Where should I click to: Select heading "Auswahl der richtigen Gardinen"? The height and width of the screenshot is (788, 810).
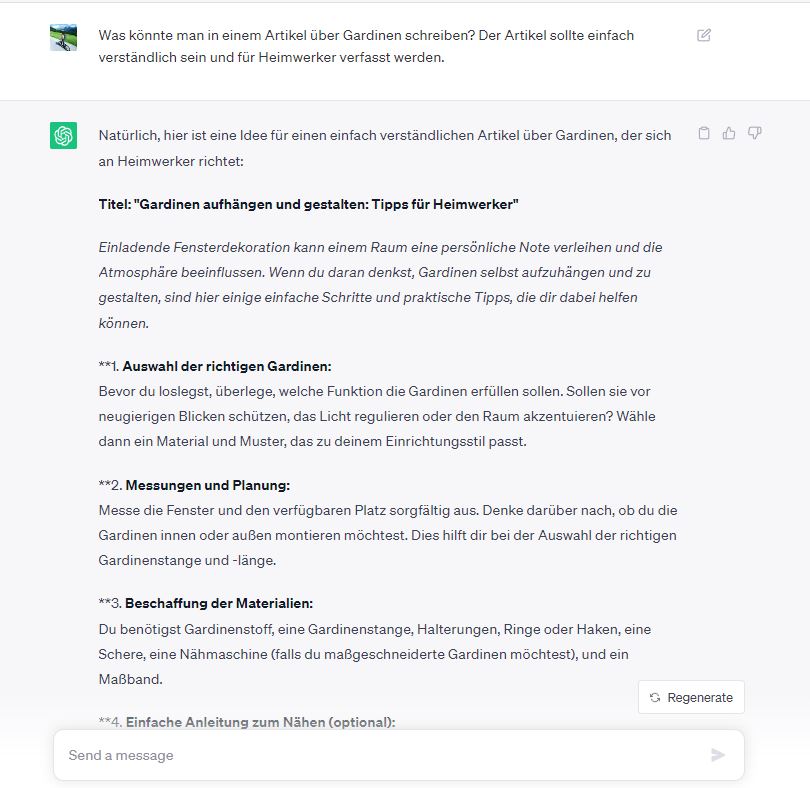point(227,366)
